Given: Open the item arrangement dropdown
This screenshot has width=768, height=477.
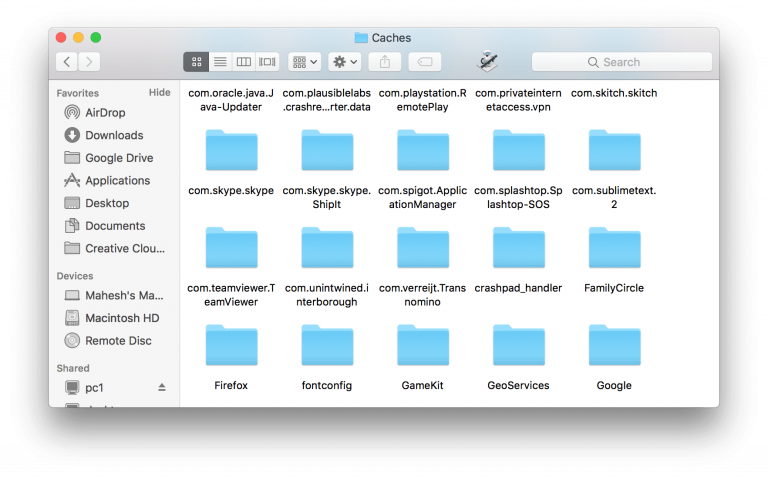Looking at the screenshot, I should (305, 62).
